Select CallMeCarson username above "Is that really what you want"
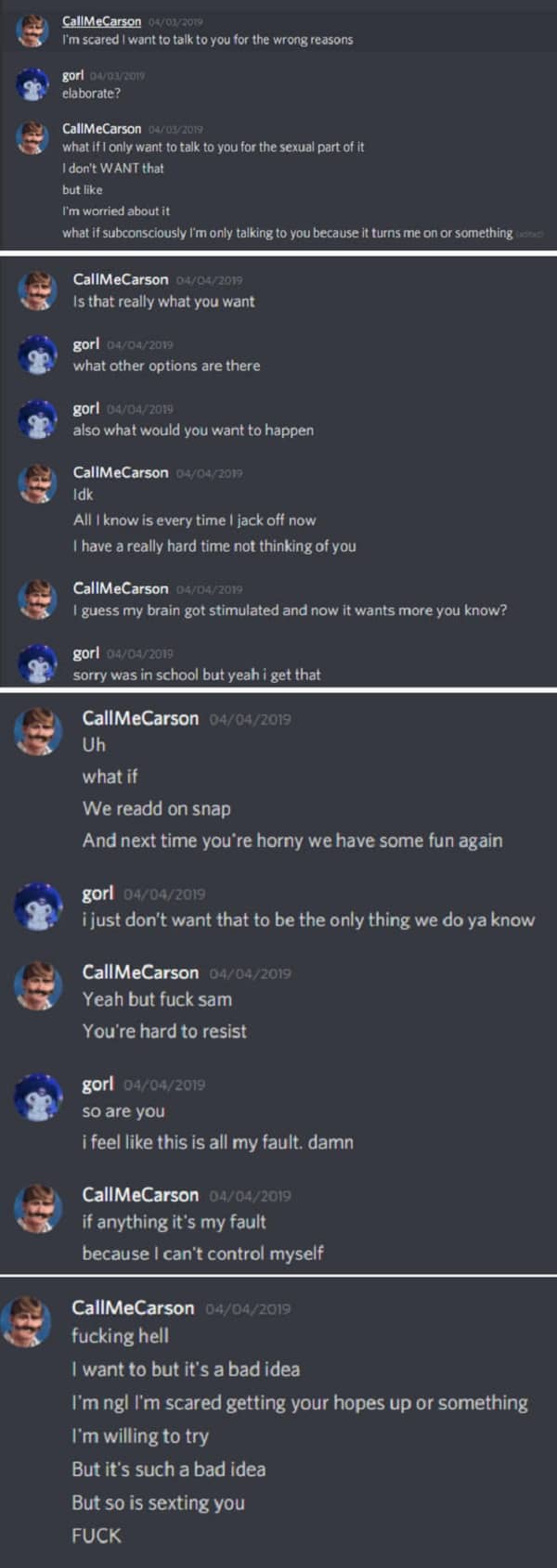 click(121, 279)
